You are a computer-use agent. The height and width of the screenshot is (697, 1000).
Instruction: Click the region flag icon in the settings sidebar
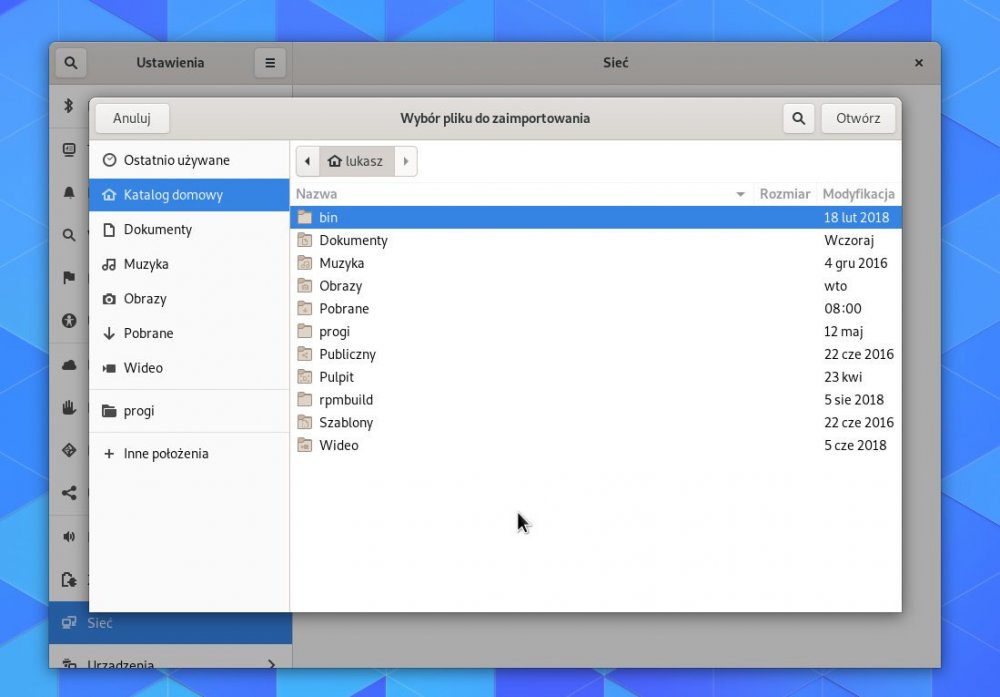coord(69,277)
